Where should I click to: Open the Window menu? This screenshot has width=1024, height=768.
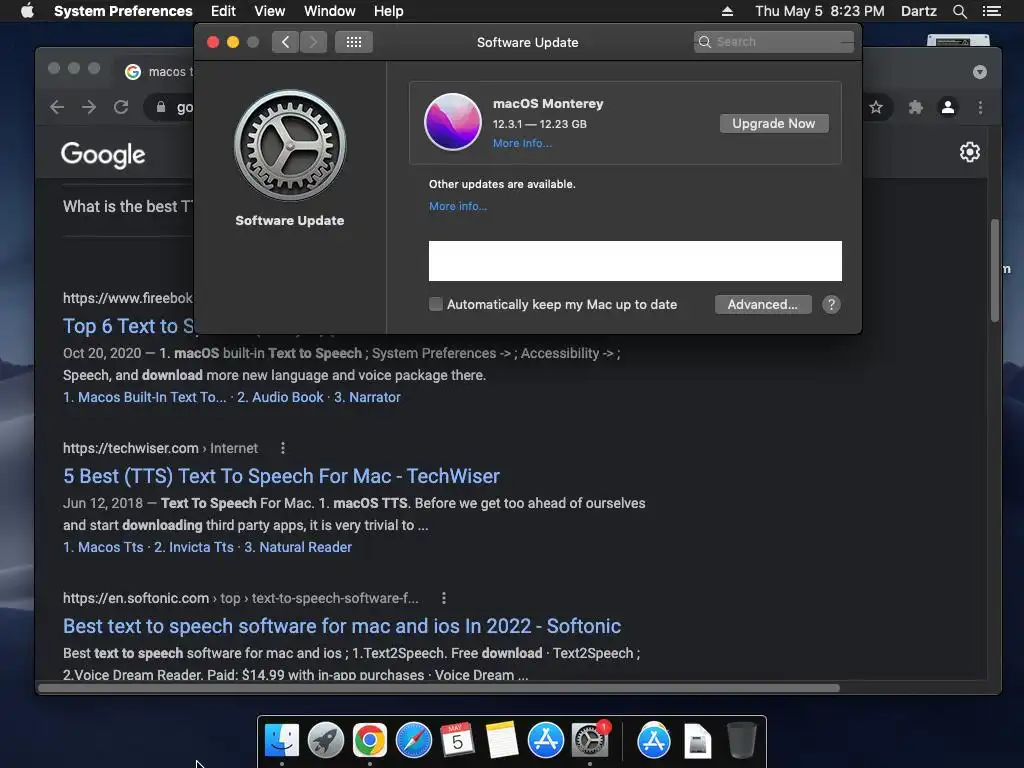pyautogui.click(x=330, y=11)
